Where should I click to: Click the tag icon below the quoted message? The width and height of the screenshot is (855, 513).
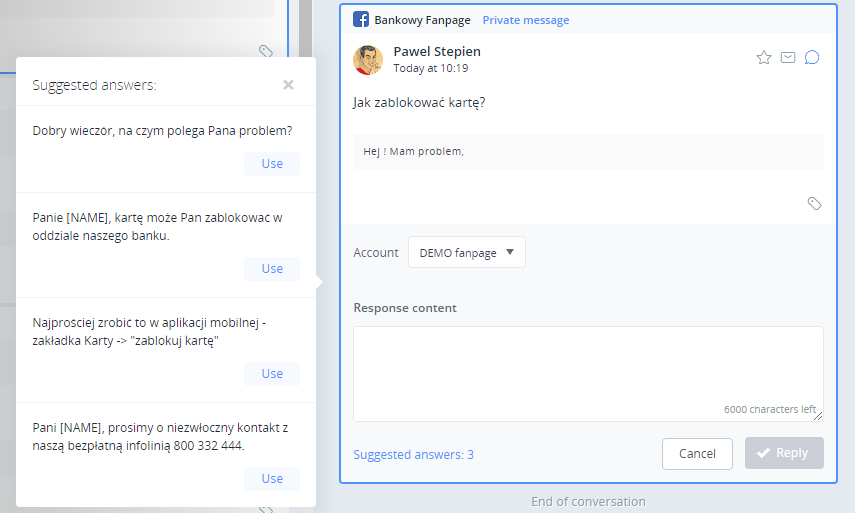pyautogui.click(x=814, y=204)
